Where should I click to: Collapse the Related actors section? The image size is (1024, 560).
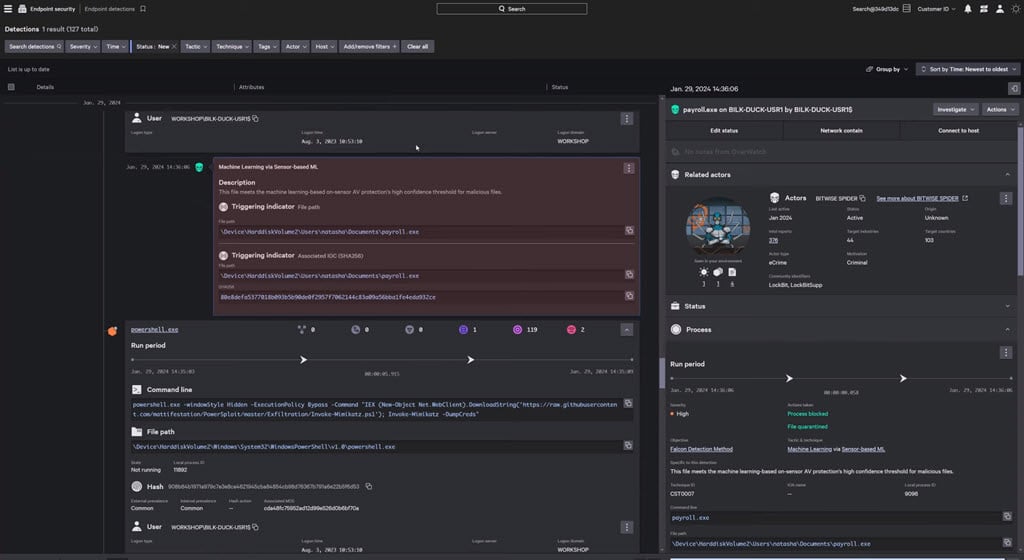pyautogui.click(x=1007, y=175)
